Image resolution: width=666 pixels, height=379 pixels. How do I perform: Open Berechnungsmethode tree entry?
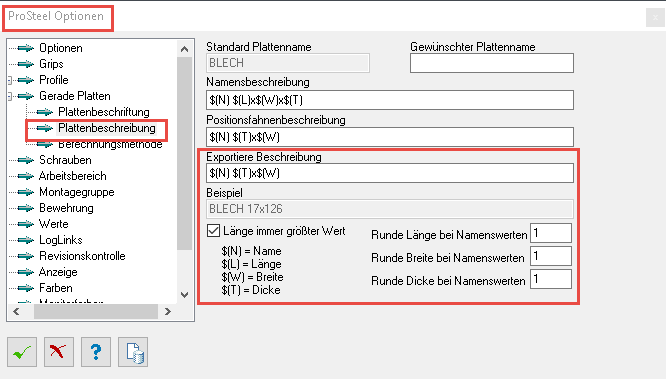110,144
